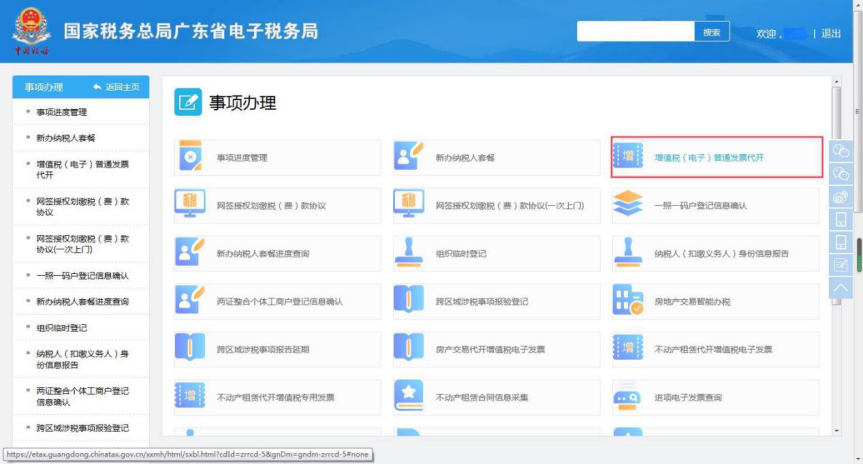
Task: Click the 搜索 search button
Action: click(712, 32)
